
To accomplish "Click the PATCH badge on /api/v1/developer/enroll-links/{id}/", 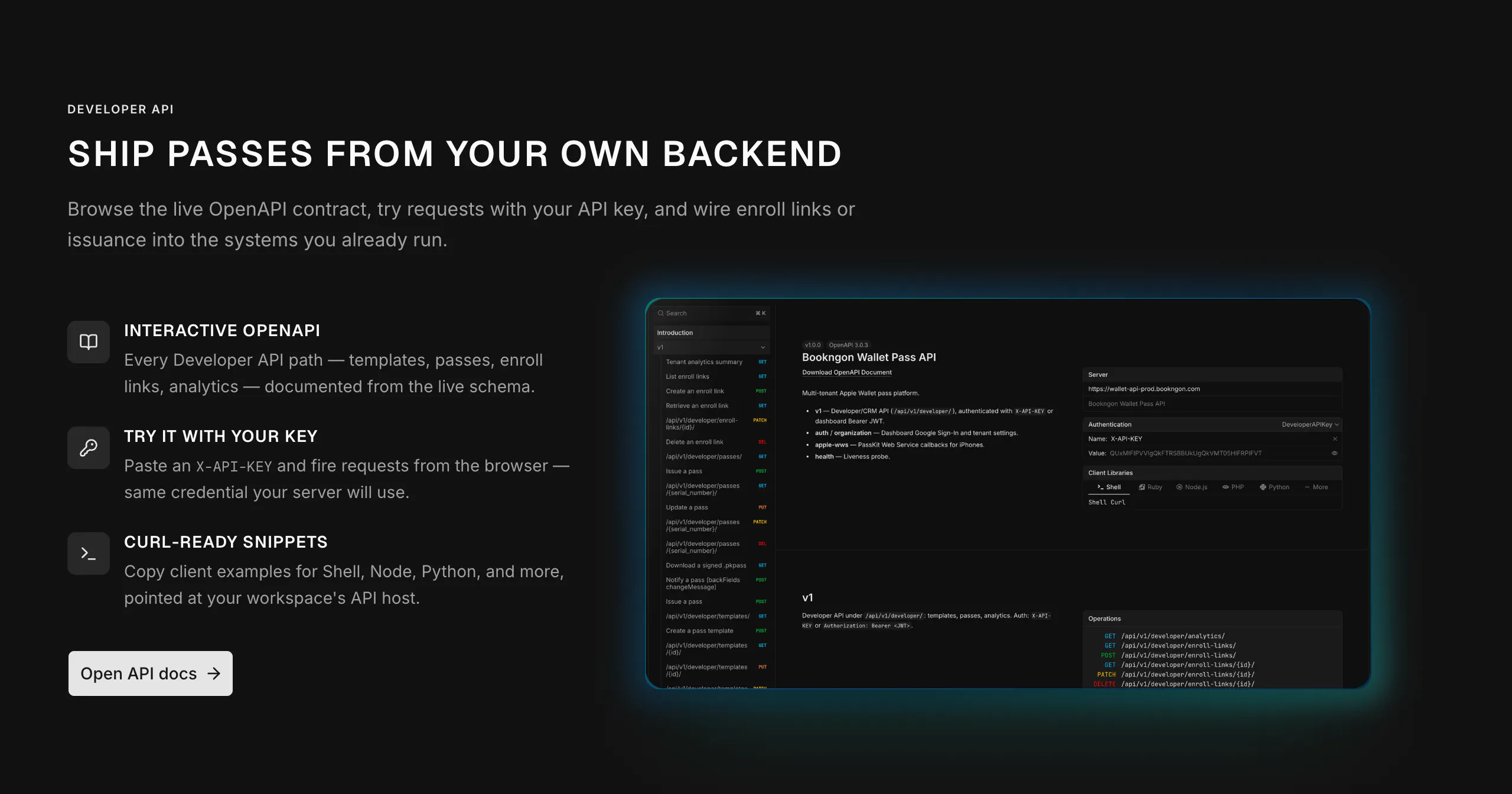I will (760, 420).
